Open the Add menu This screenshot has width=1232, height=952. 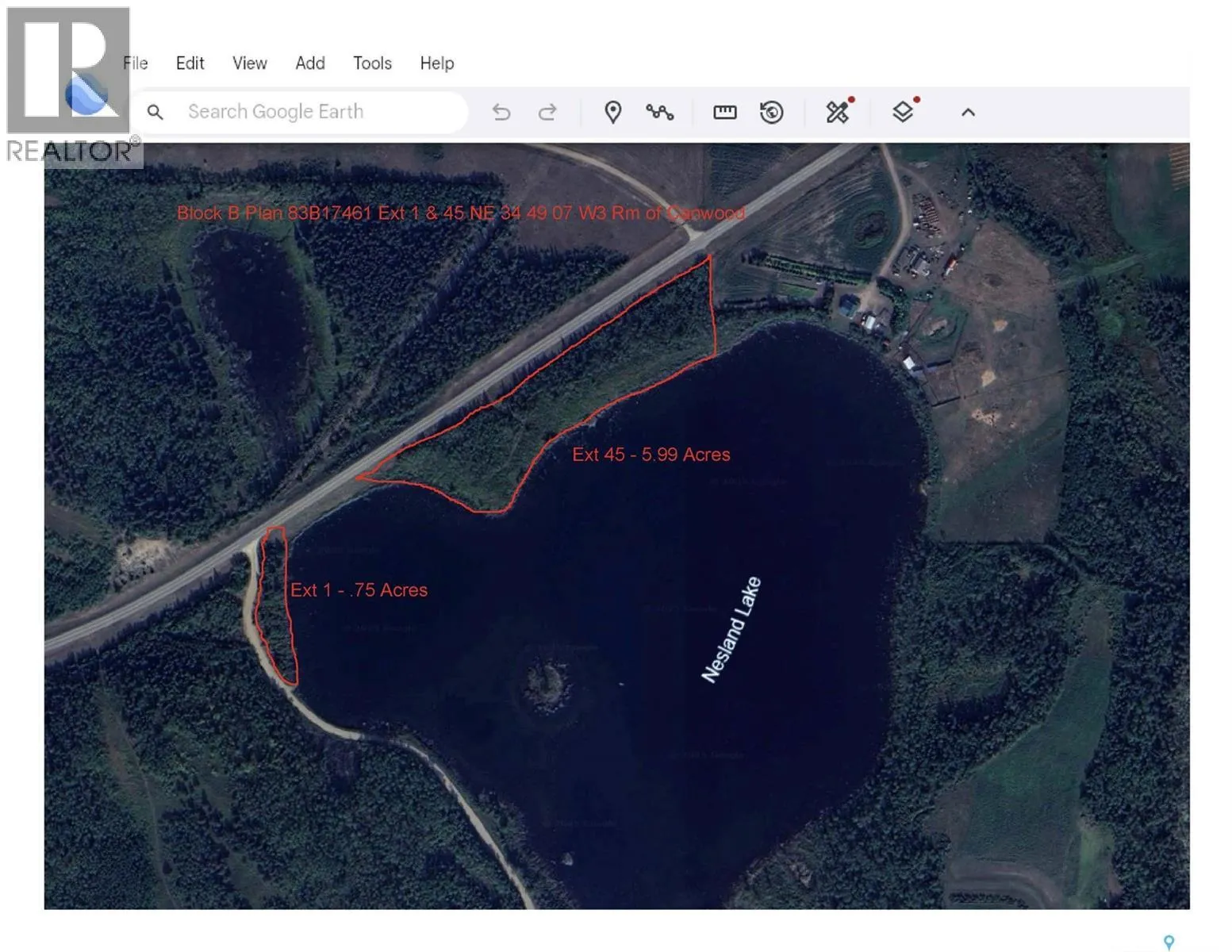(309, 63)
